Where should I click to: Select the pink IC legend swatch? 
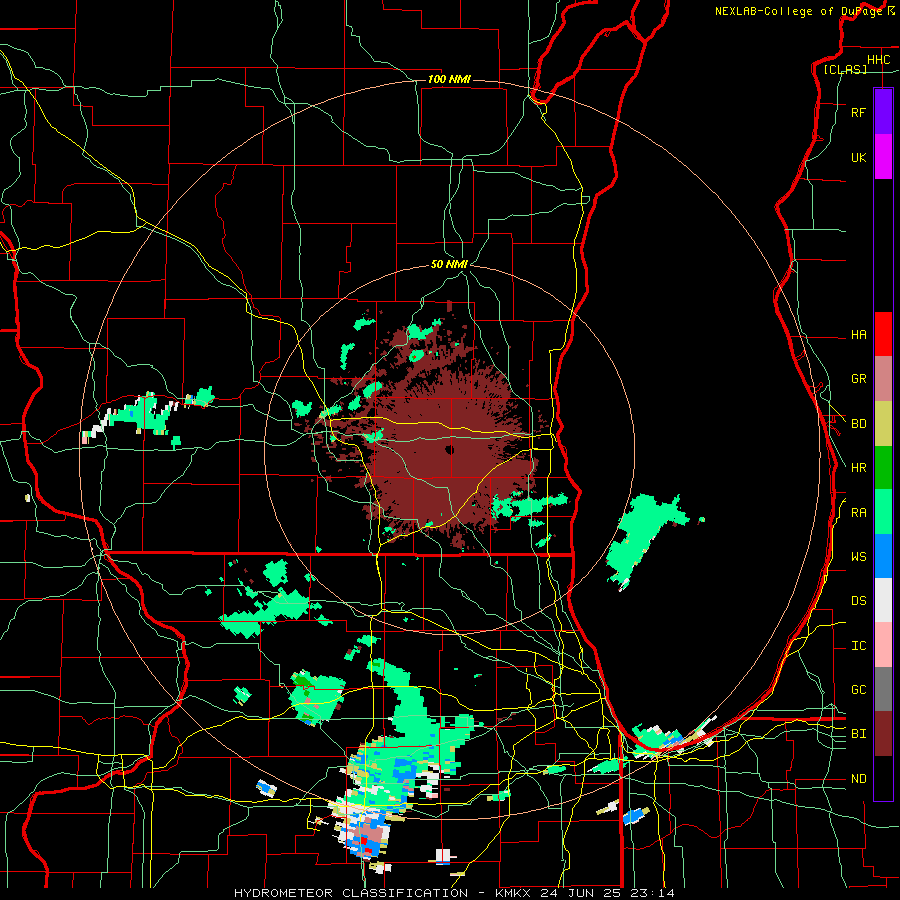883,645
